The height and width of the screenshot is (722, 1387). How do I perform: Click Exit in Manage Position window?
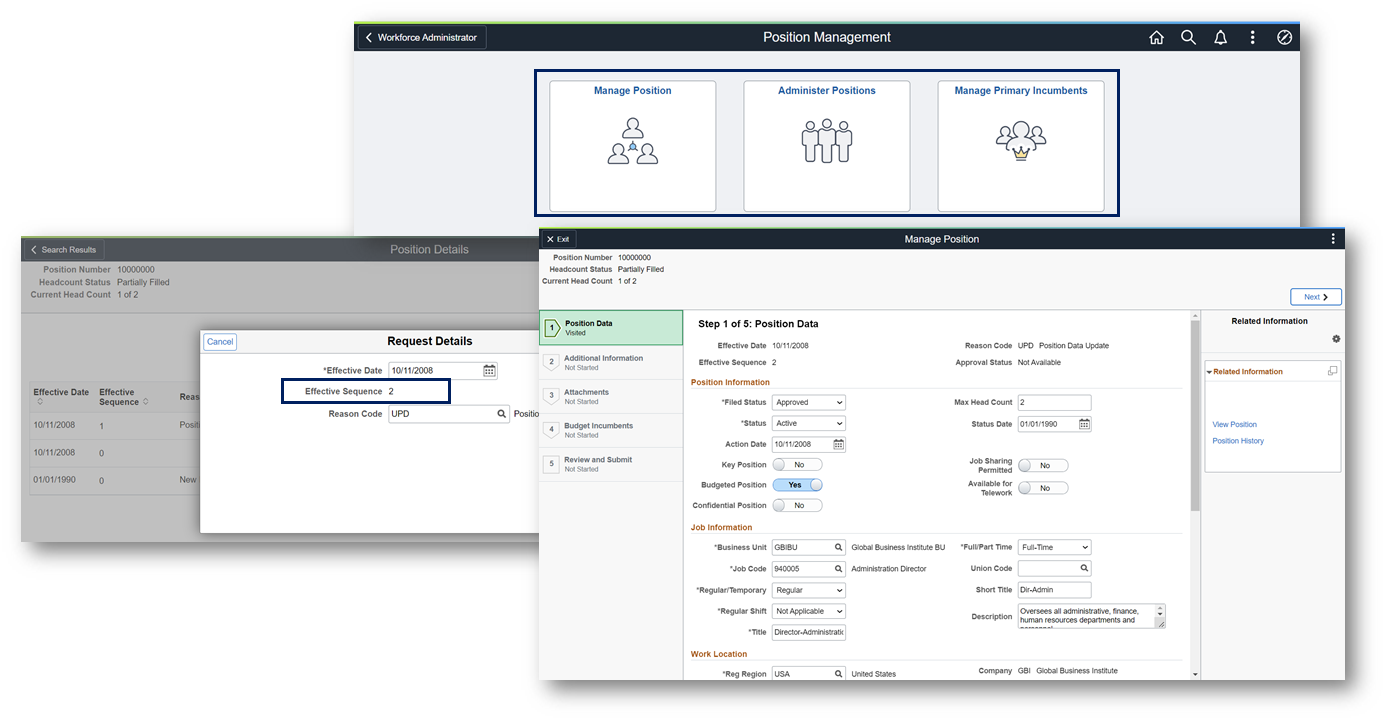tap(558, 239)
